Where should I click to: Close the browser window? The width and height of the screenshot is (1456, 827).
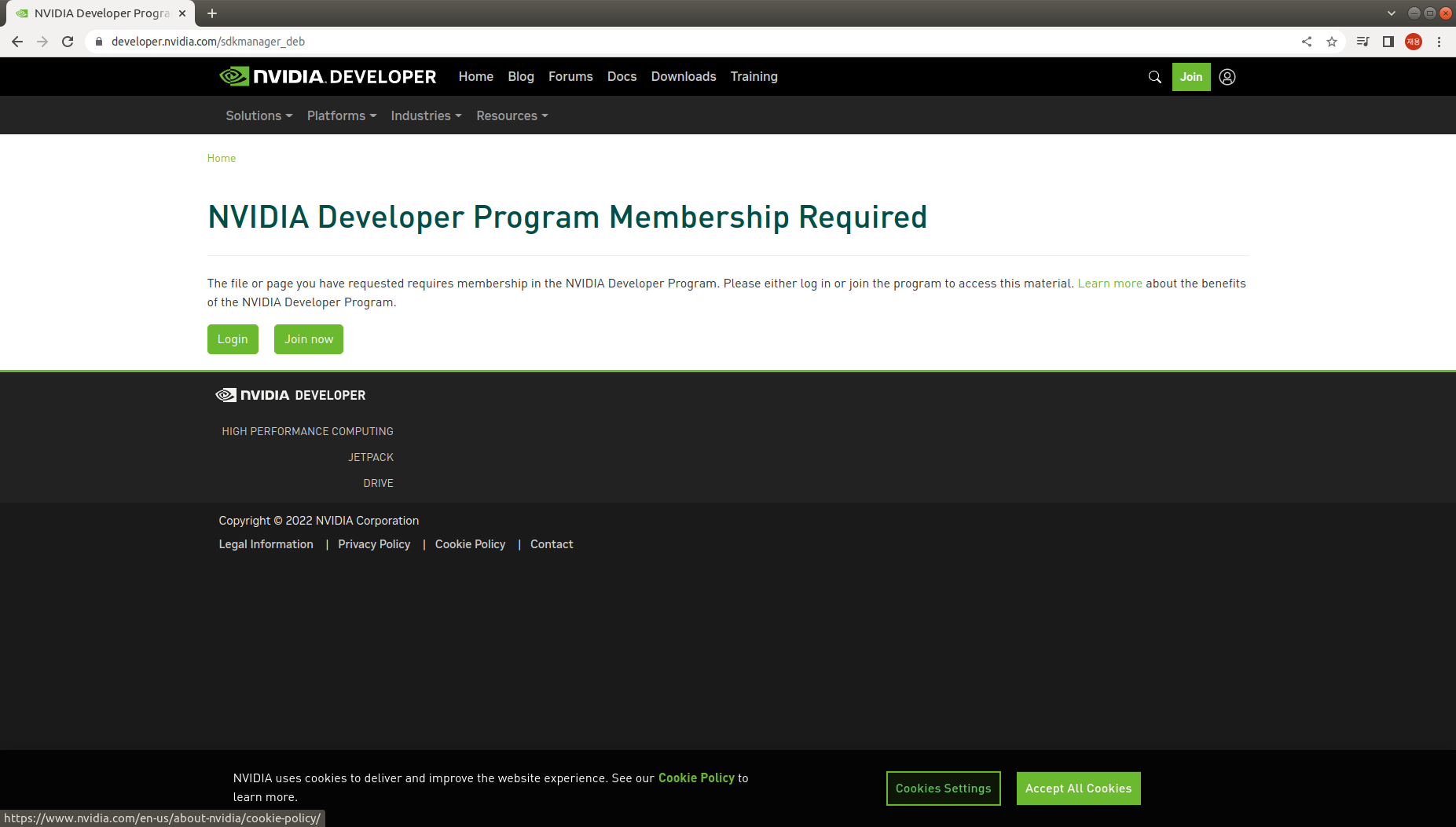tap(1445, 13)
